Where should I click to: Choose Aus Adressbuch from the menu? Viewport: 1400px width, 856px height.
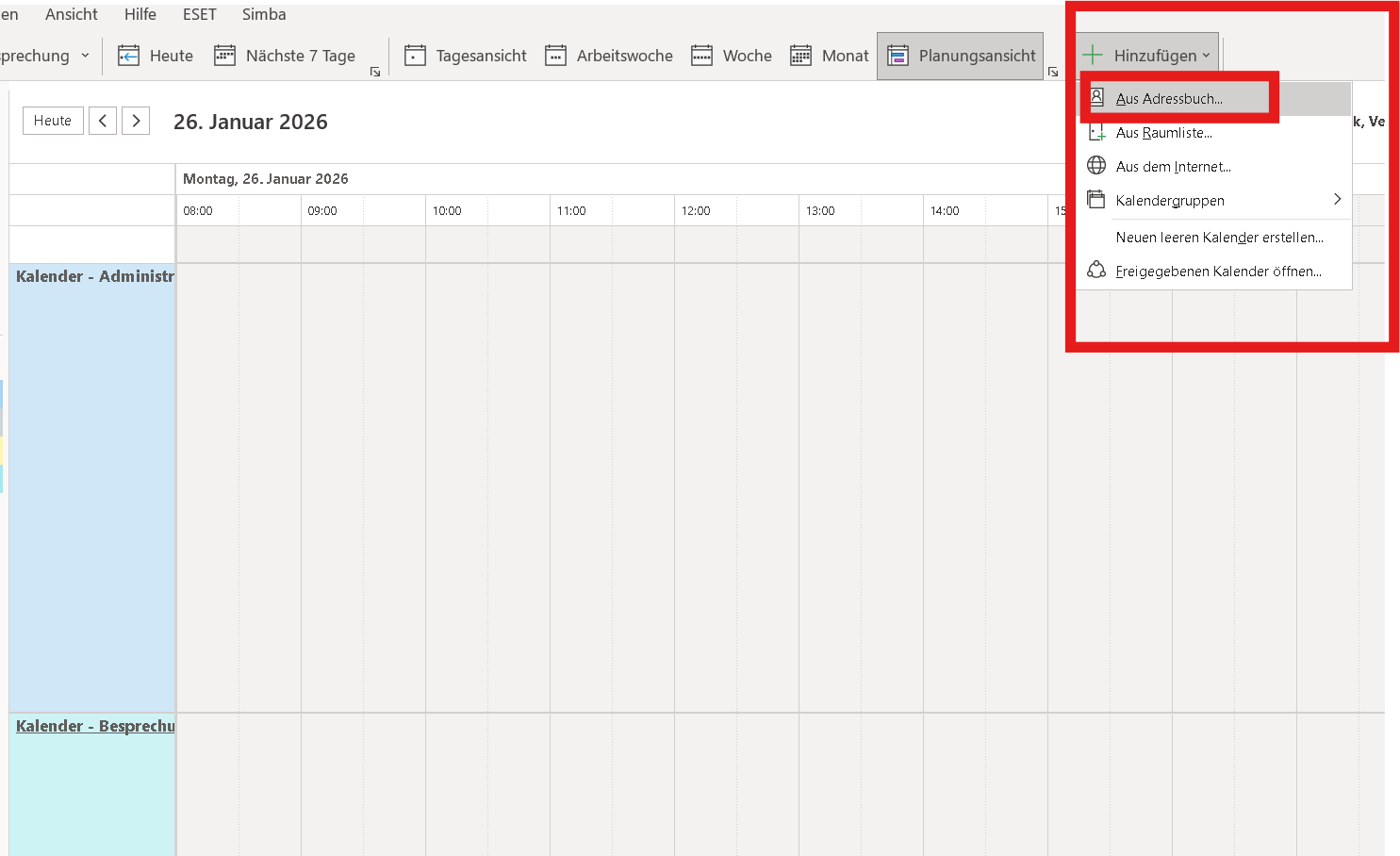point(1169,99)
